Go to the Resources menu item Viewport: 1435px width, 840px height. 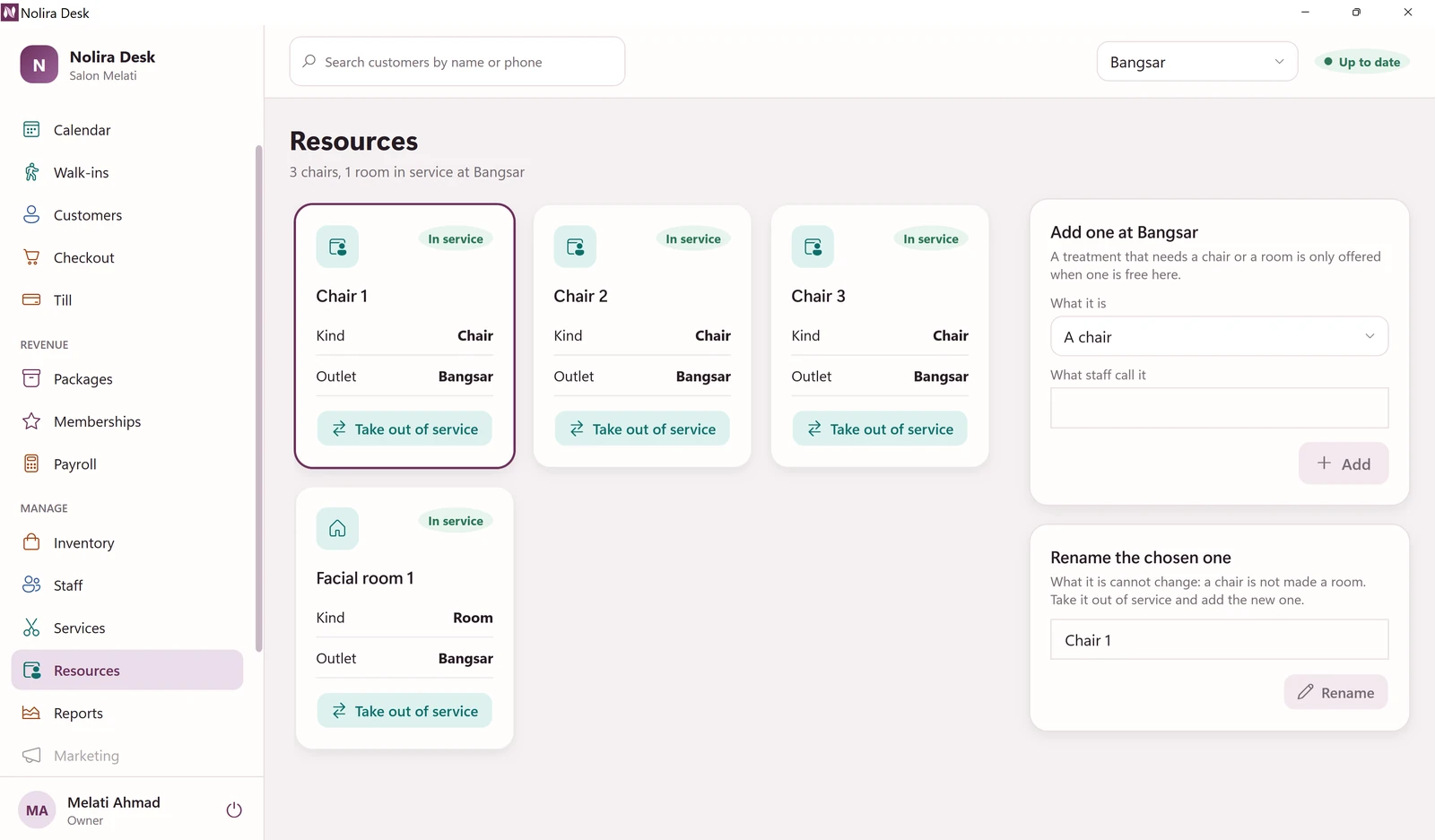(x=127, y=671)
